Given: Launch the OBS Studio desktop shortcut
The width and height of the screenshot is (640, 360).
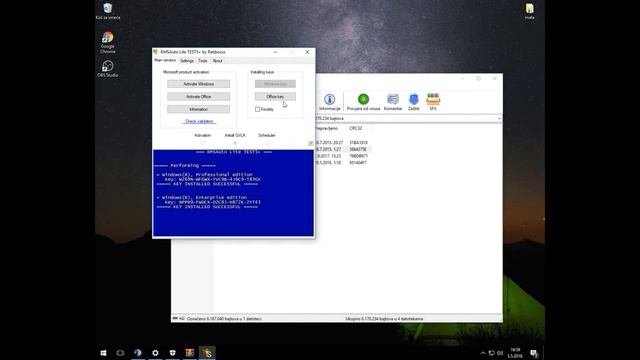Looking at the screenshot, I should tap(108, 69).
